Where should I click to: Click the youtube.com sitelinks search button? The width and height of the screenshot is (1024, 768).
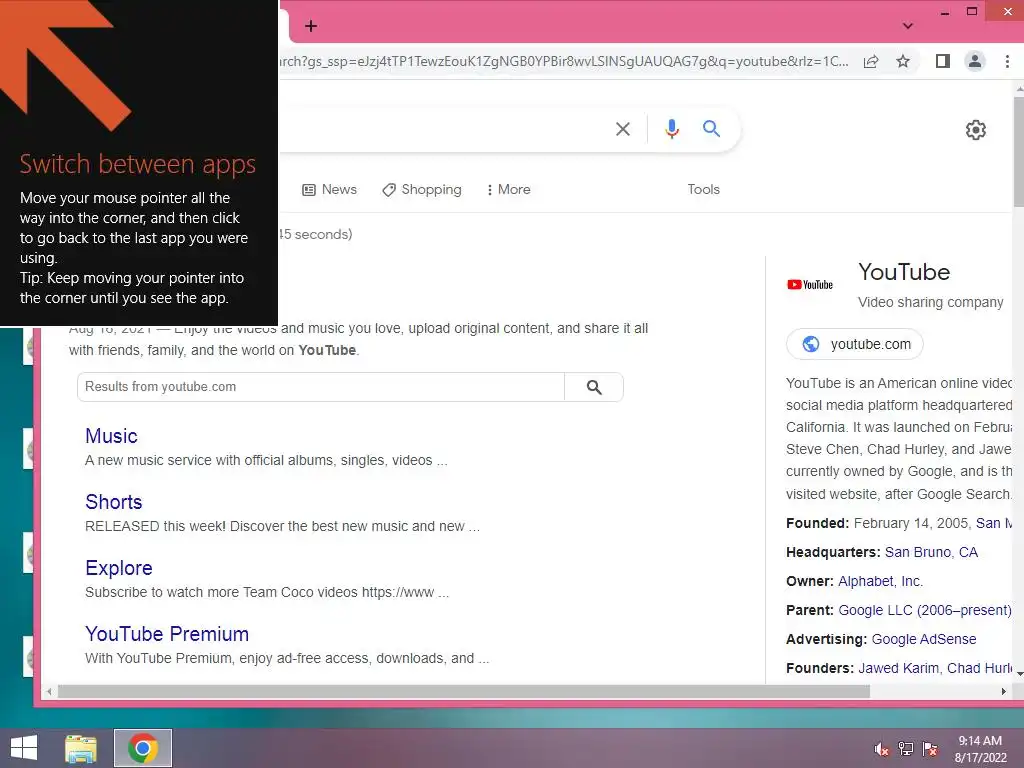(594, 387)
